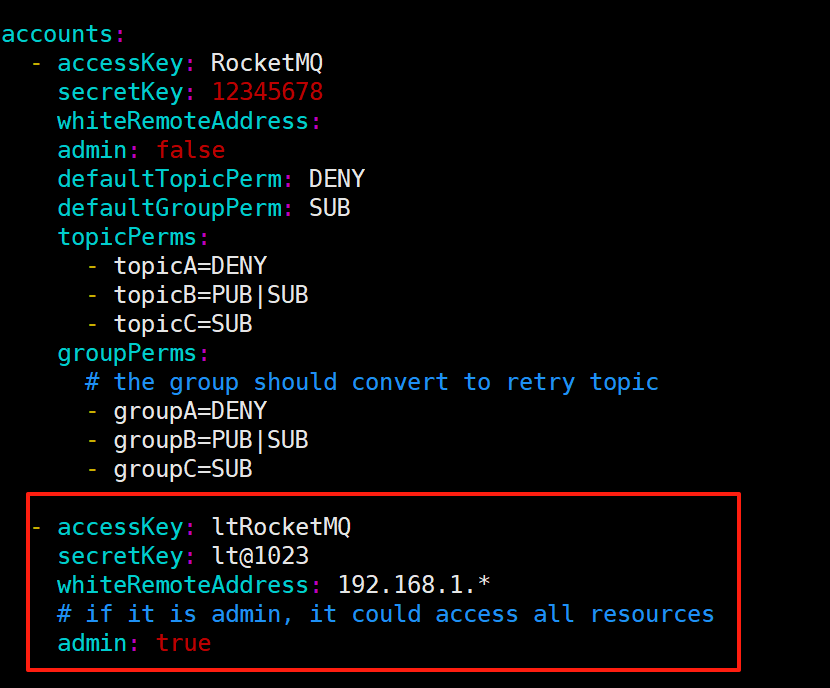Click the DENY value of defaultTopicPerm
This screenshot has height=688, width=830.
click(x=337, y=179)
